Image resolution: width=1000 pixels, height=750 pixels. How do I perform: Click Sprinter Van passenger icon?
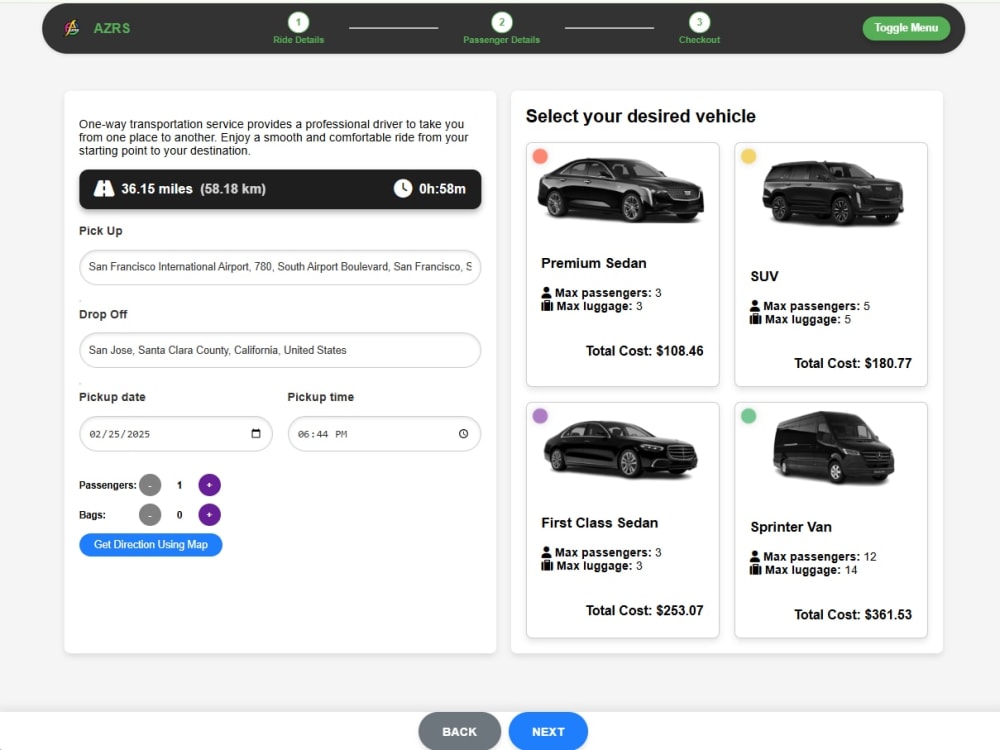pos(754,556)
